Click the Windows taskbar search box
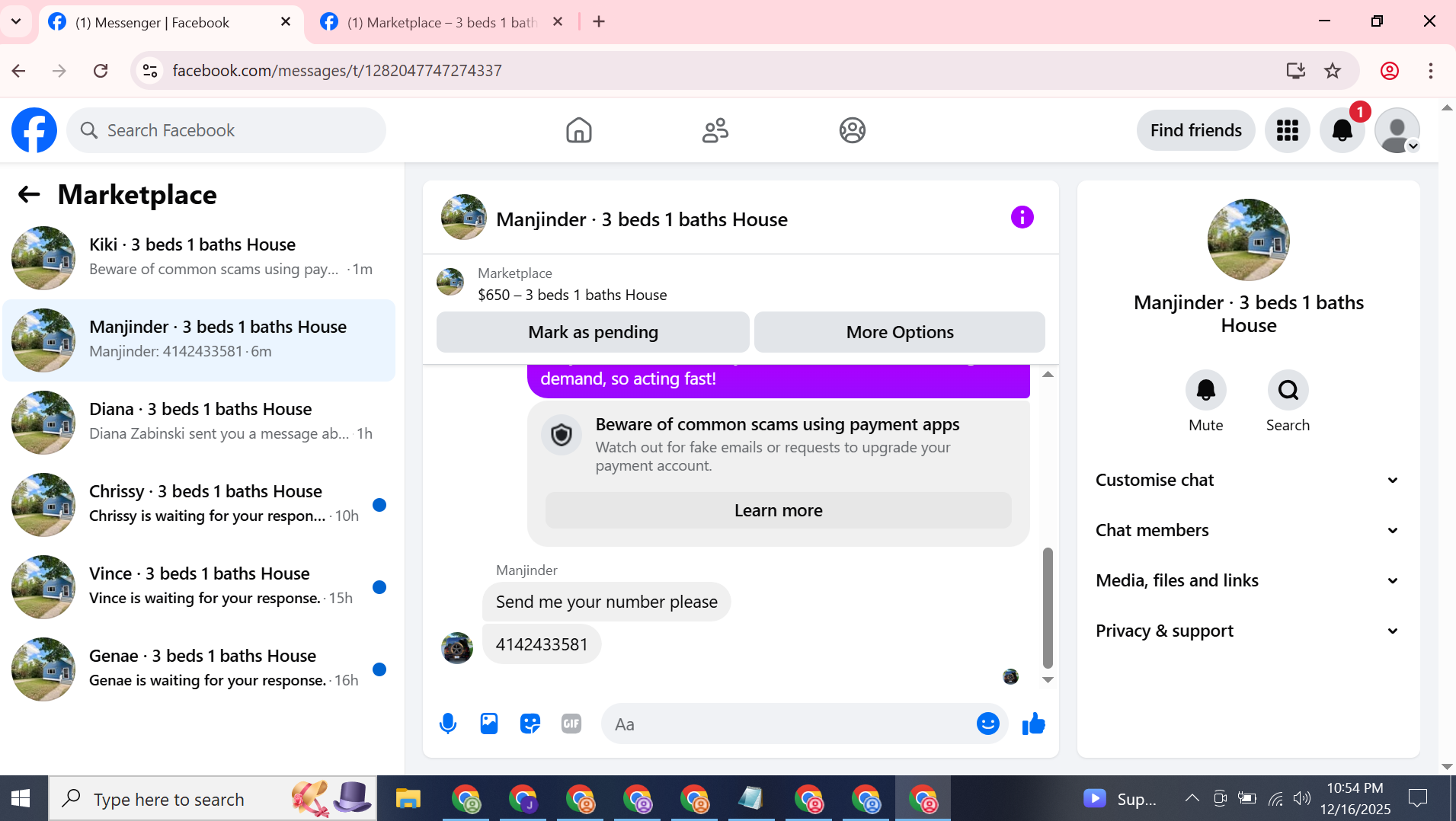This screenshot has width=1456, height=821. [213, 798]
